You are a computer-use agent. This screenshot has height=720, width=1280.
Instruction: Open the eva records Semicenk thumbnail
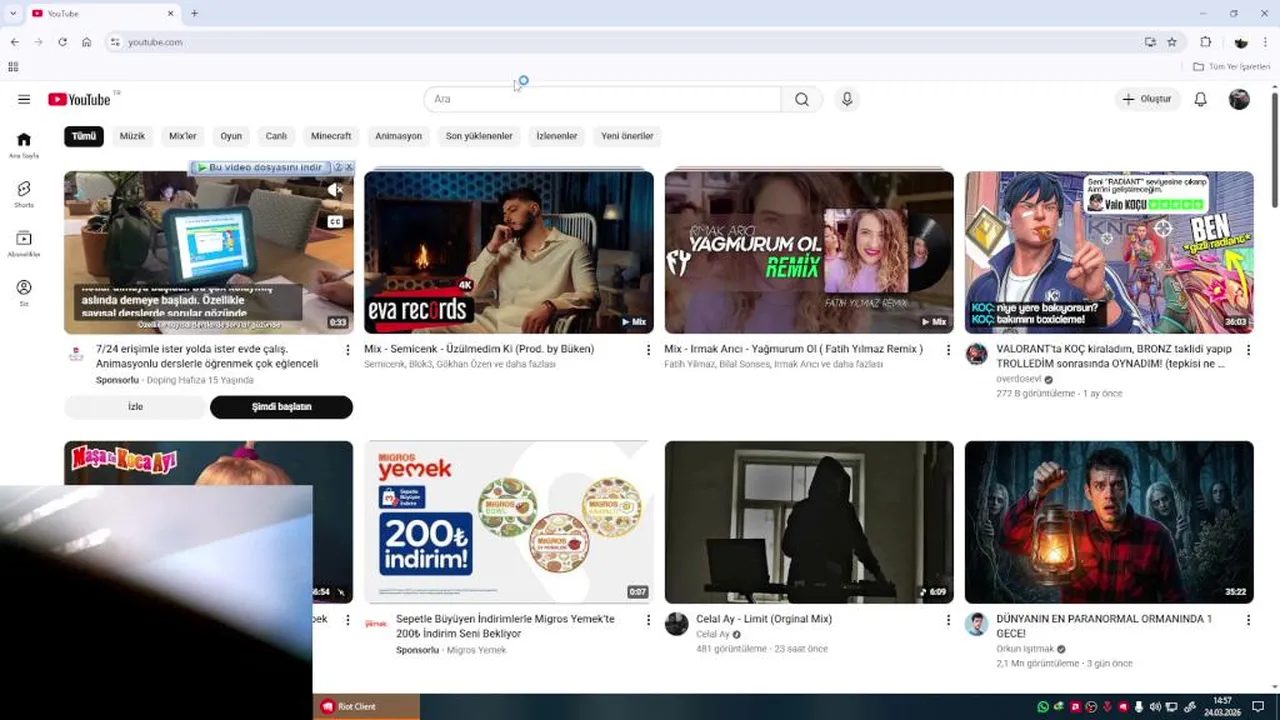[x=509, y=252]
